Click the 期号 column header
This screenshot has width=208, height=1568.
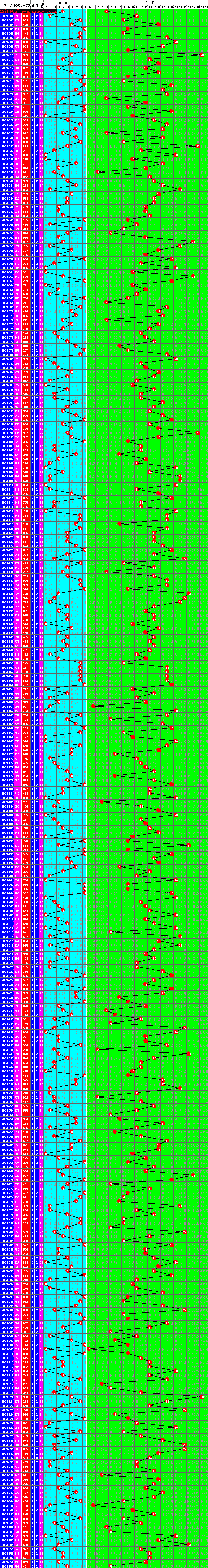click(7, 5)
